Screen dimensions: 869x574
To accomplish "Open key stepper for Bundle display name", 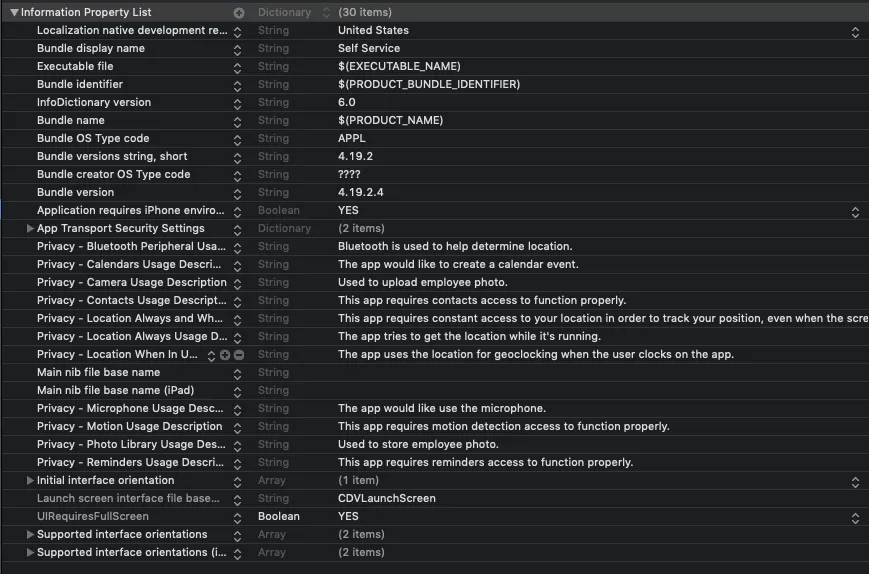I will (x=238, y=49).
